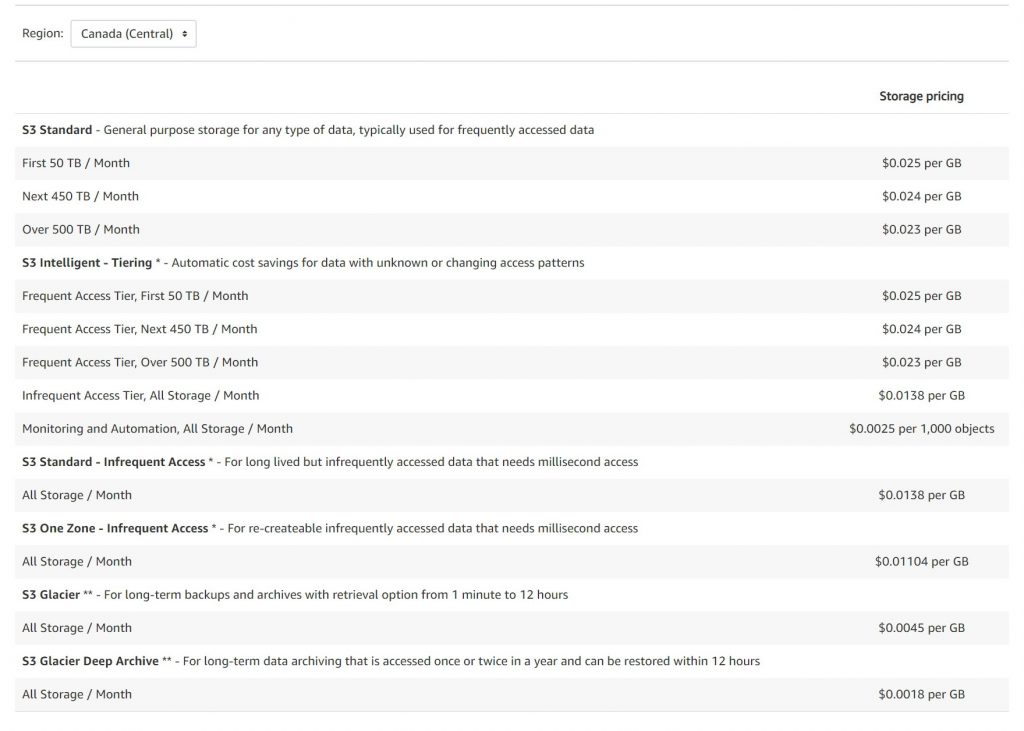Viewport: 1024px width, 731px height.
Task: Click $0.024 per GB for Frequent Access Tier Next 450 TB
Action: click(x=921, y=329)
